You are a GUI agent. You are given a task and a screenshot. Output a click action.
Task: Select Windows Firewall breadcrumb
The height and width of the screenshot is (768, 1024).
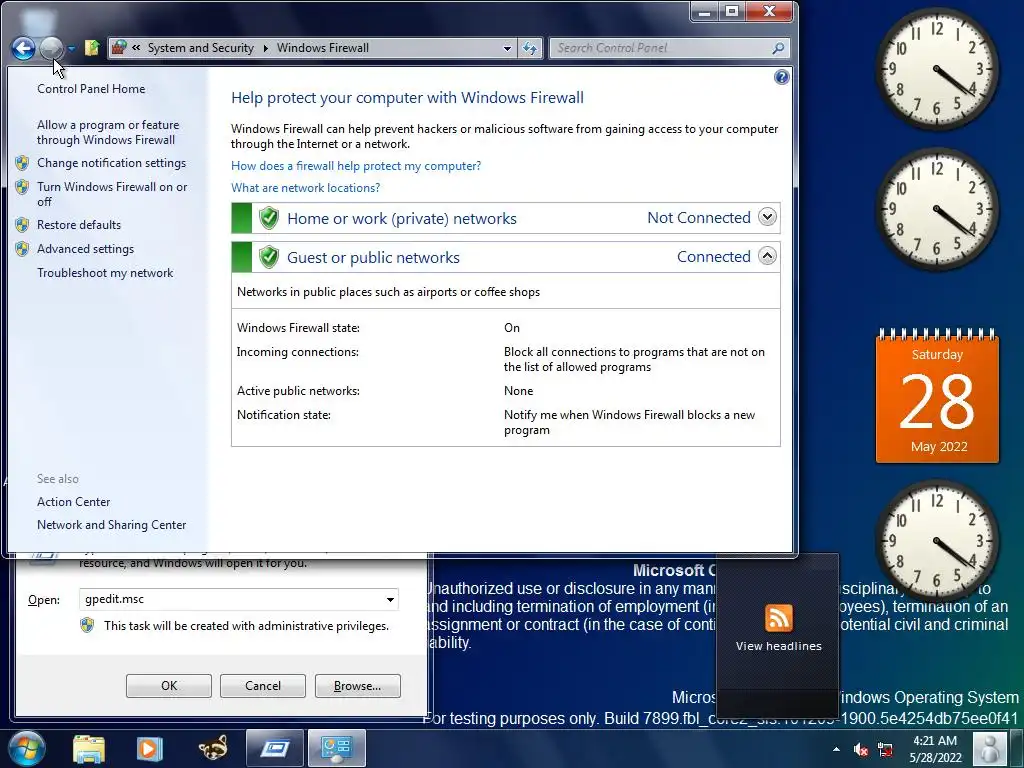323,48
